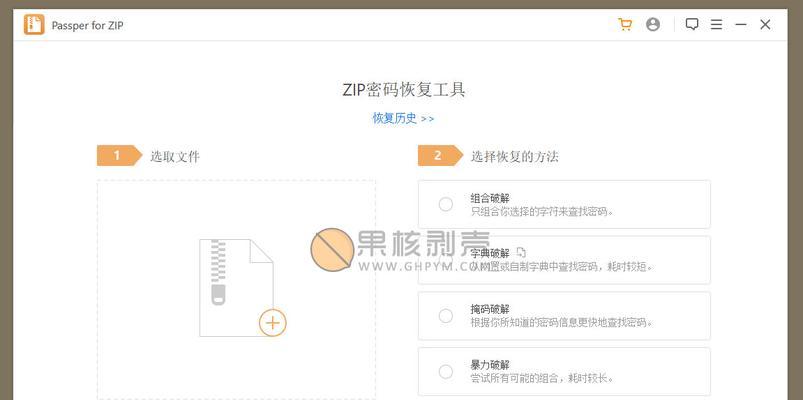Minimize the Passper for ZIP window
The image size is (803, 400).
coord(741,25)
